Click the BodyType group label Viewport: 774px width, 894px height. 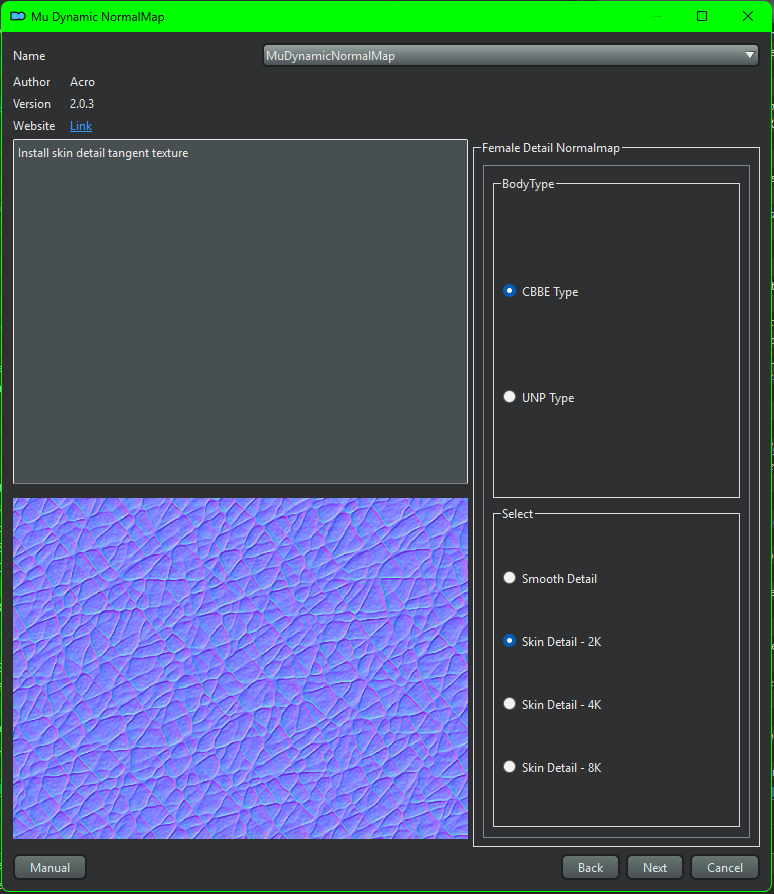click(528, 184)
